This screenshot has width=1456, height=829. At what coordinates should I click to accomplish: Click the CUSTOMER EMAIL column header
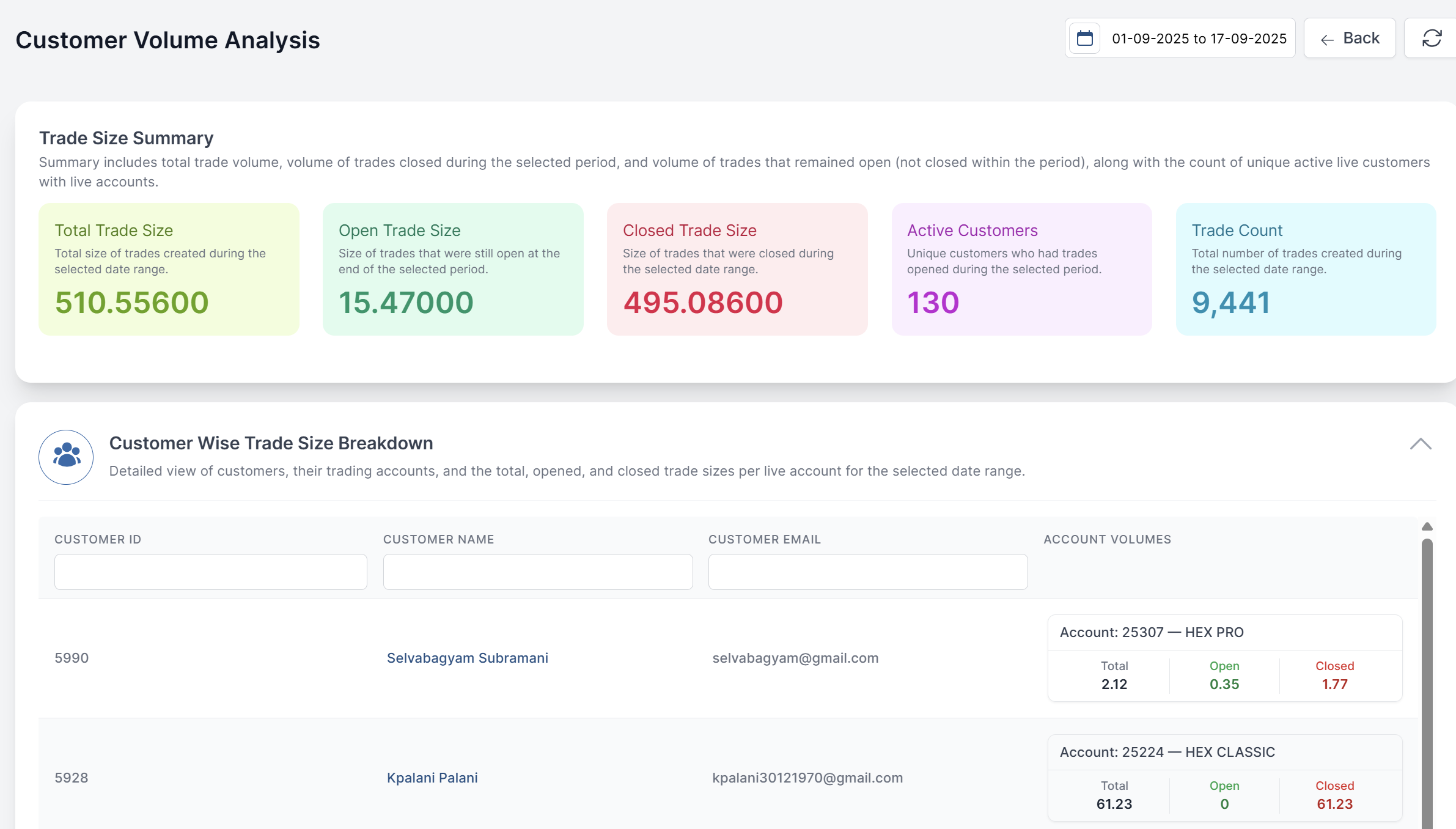tap(764, 539)
